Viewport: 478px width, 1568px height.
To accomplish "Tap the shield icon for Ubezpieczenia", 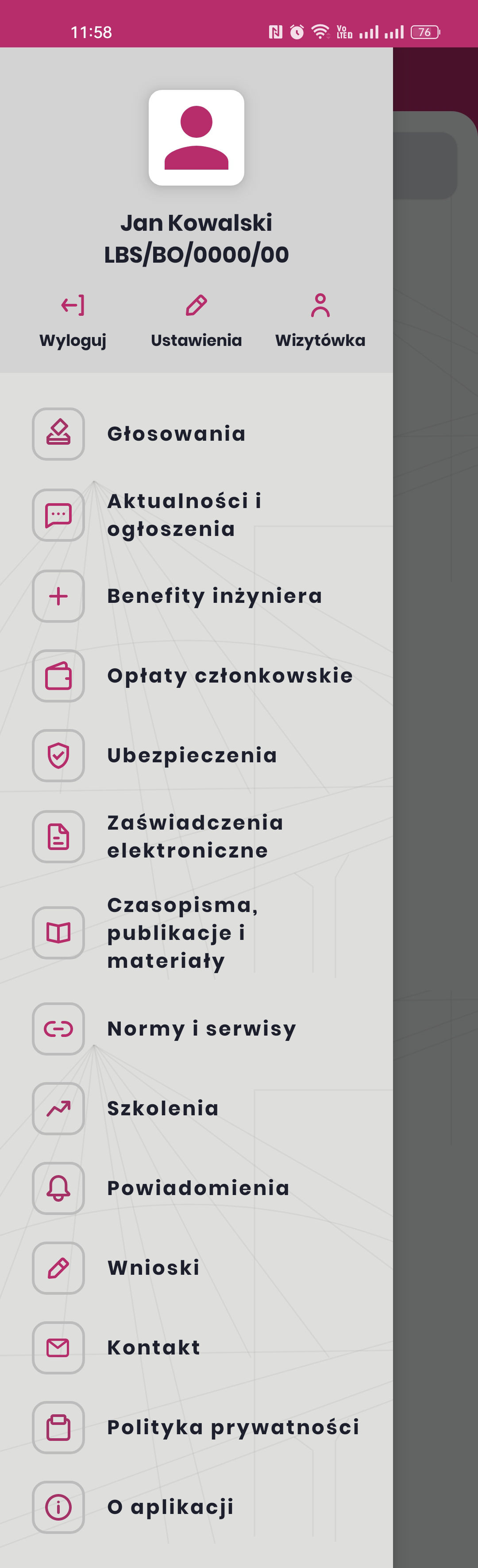I will (58, 755).
